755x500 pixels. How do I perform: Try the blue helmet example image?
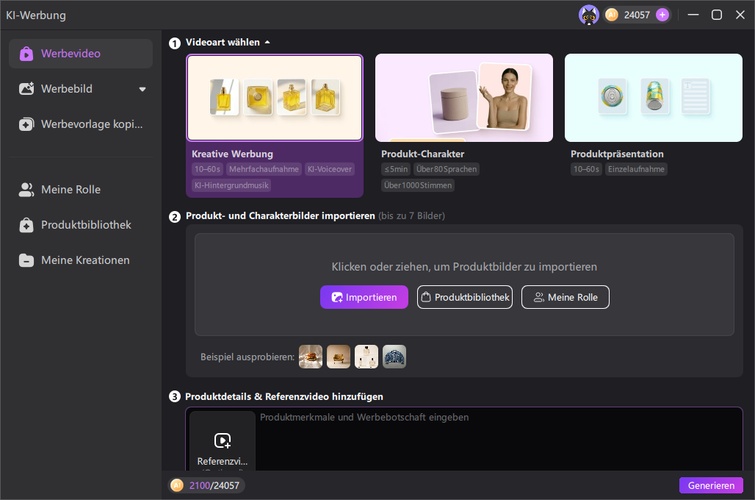[x=394, y=357]
